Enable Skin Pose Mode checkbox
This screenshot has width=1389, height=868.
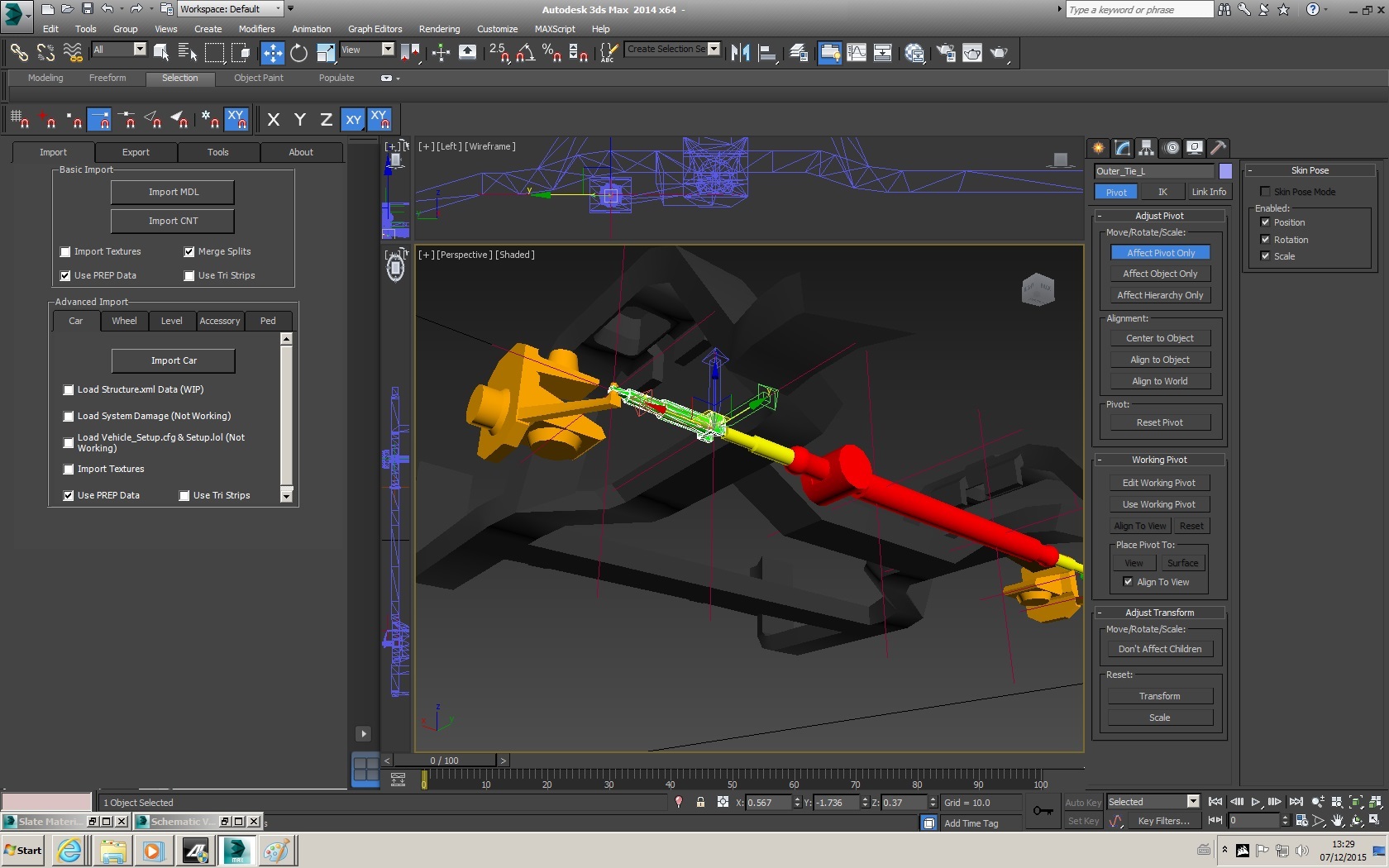click(x=1265, y=192)
